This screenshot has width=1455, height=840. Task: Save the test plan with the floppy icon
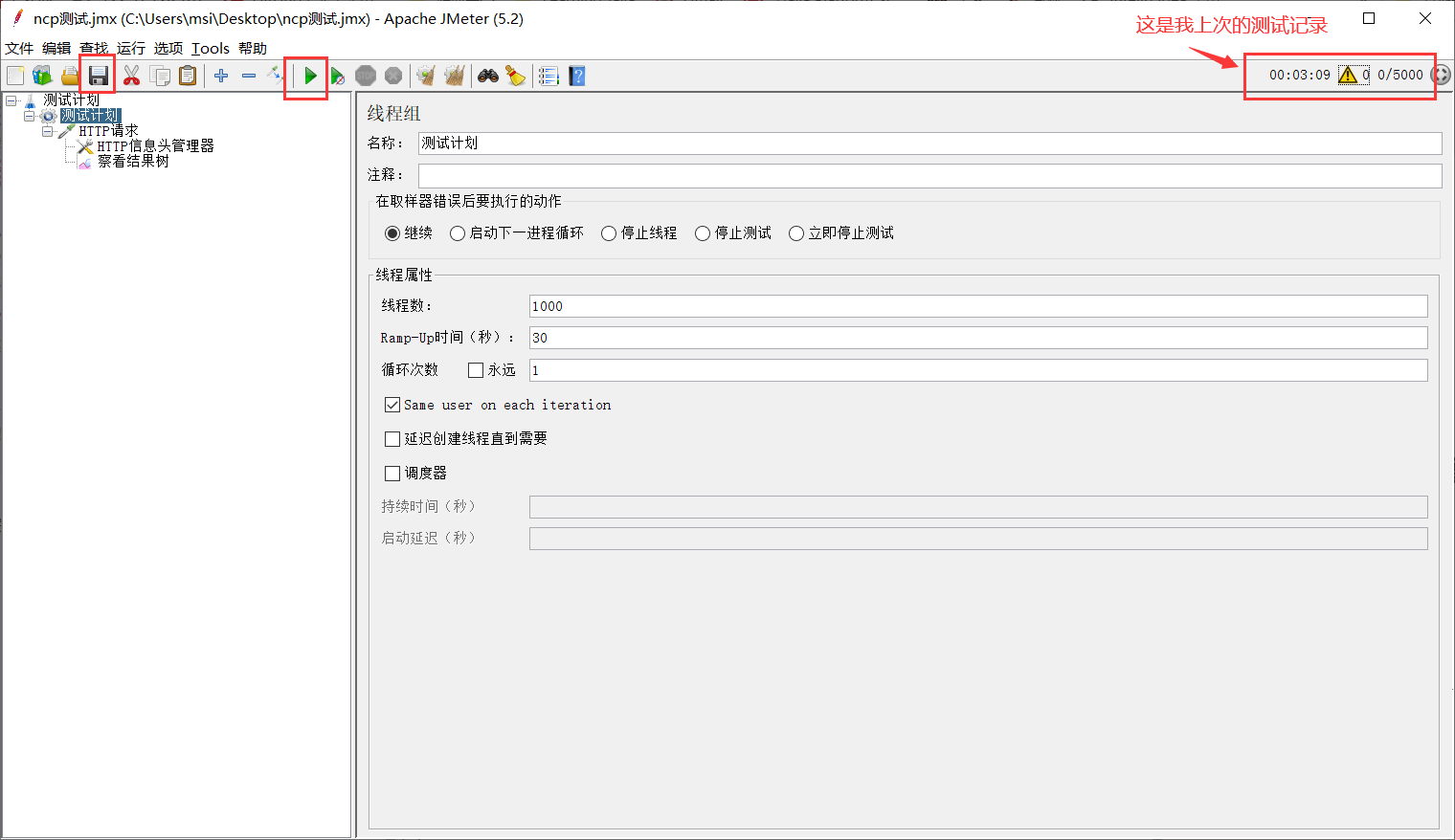pos(98,76)
